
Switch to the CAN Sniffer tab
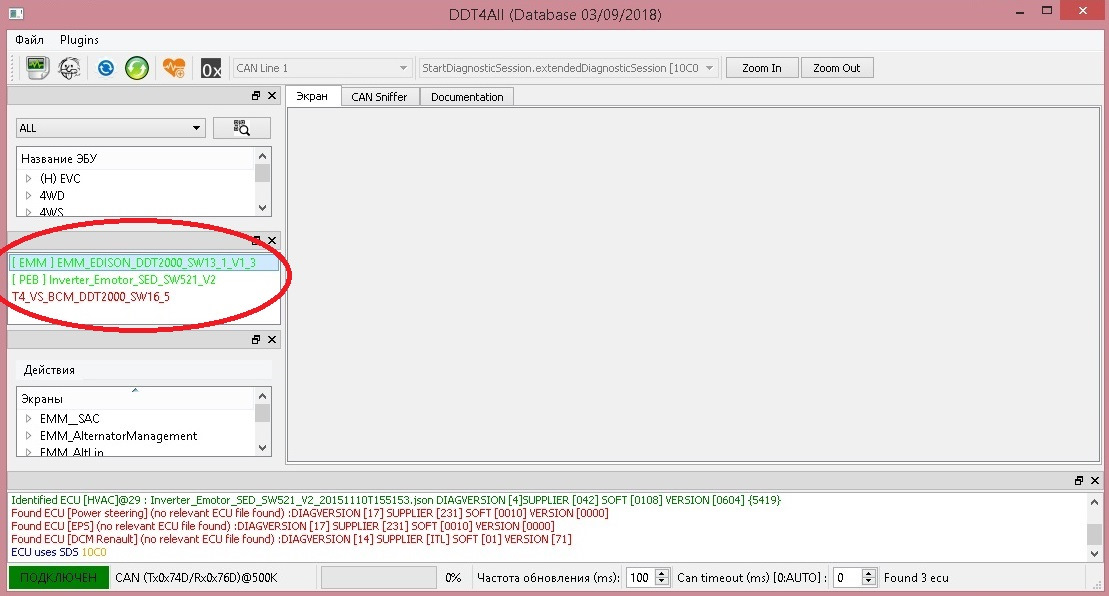click(x=379, y=97)
